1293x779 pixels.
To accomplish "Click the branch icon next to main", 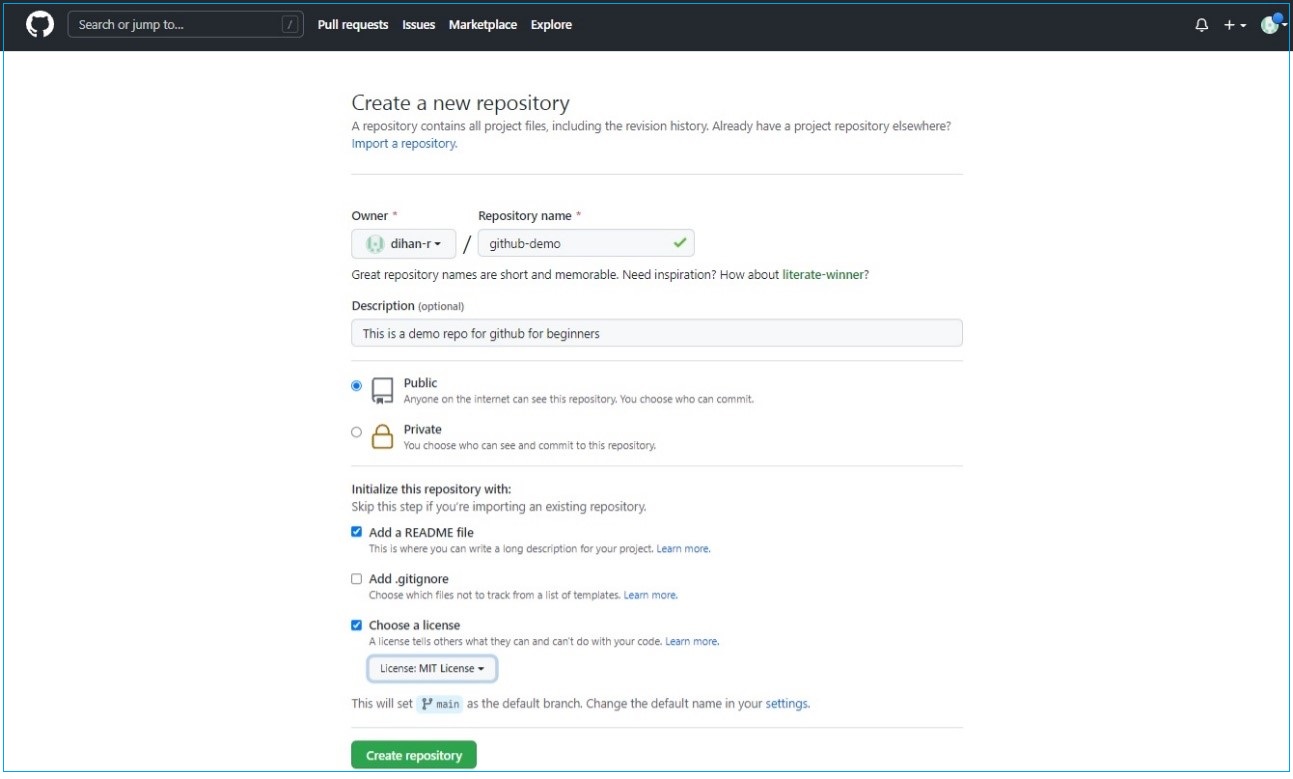I will coord(427,704).
